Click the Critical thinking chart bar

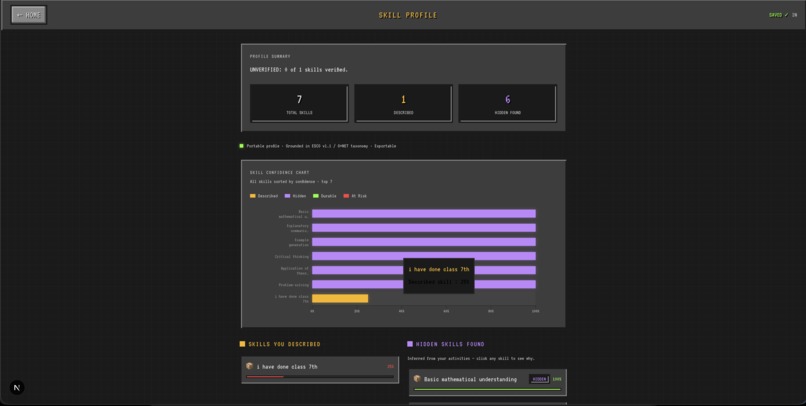pyautogui.click(x=424, y=256)
